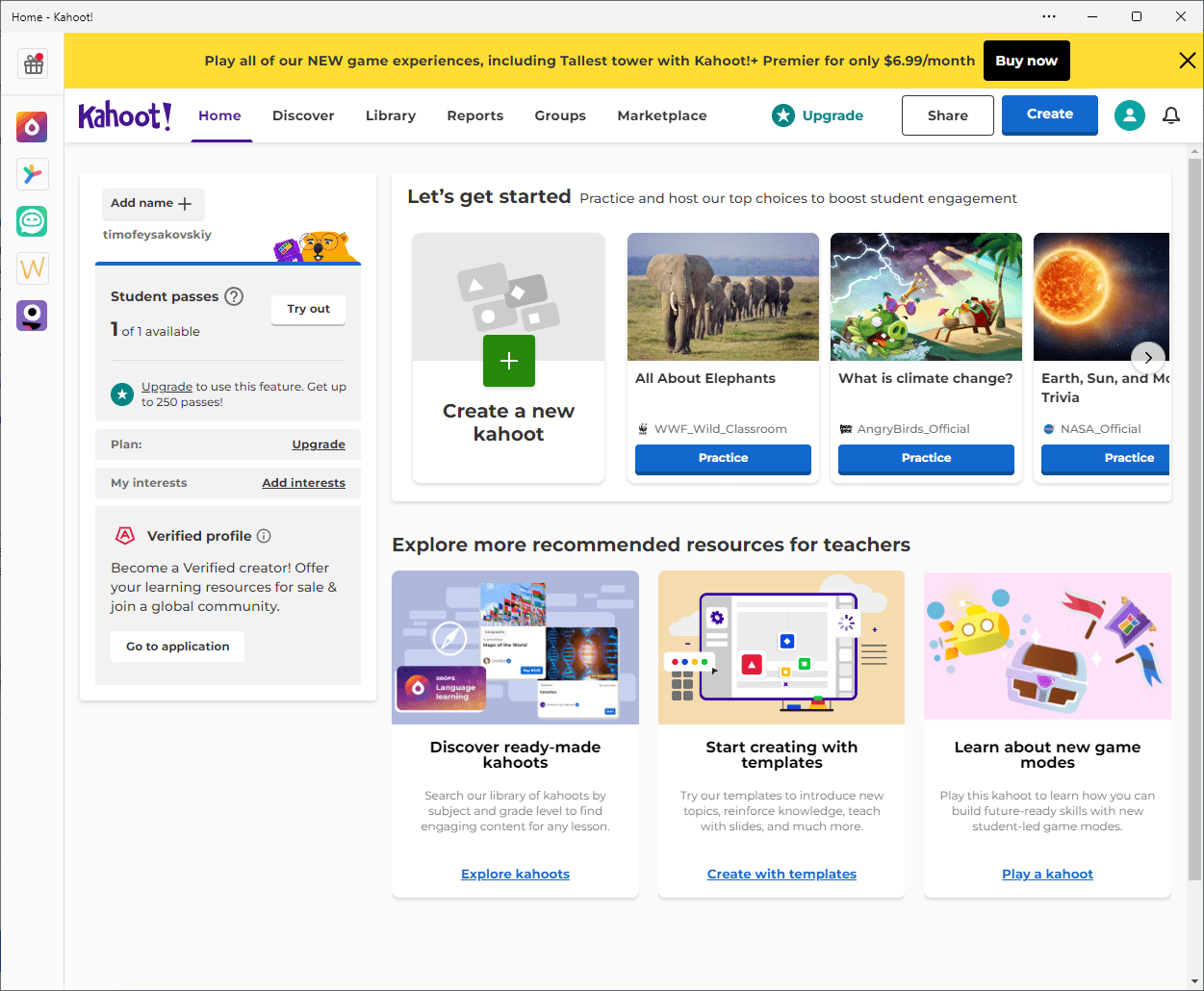Open the NASA sun thumbnail
This screenshot has width=1204, height=991.
coord(1102,296)
